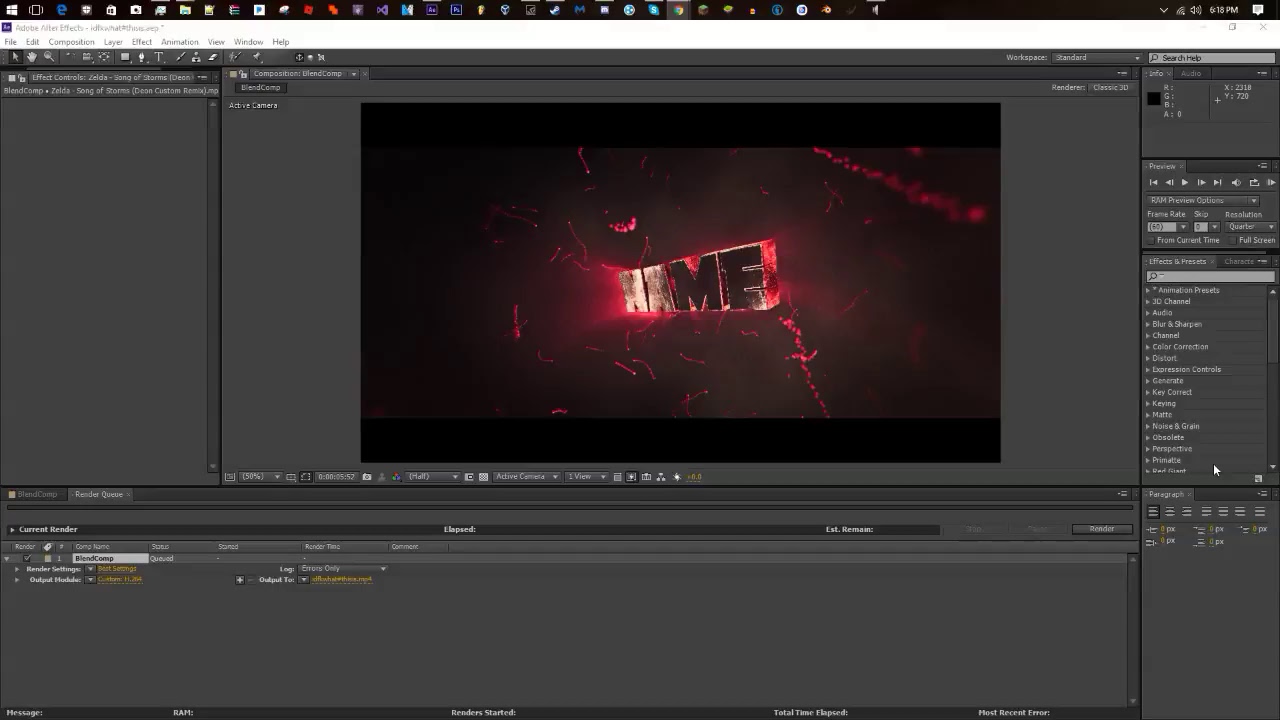1280x720 pixels.
Task: Expand the Color Correction effects category
Action: click(1179, 347)
